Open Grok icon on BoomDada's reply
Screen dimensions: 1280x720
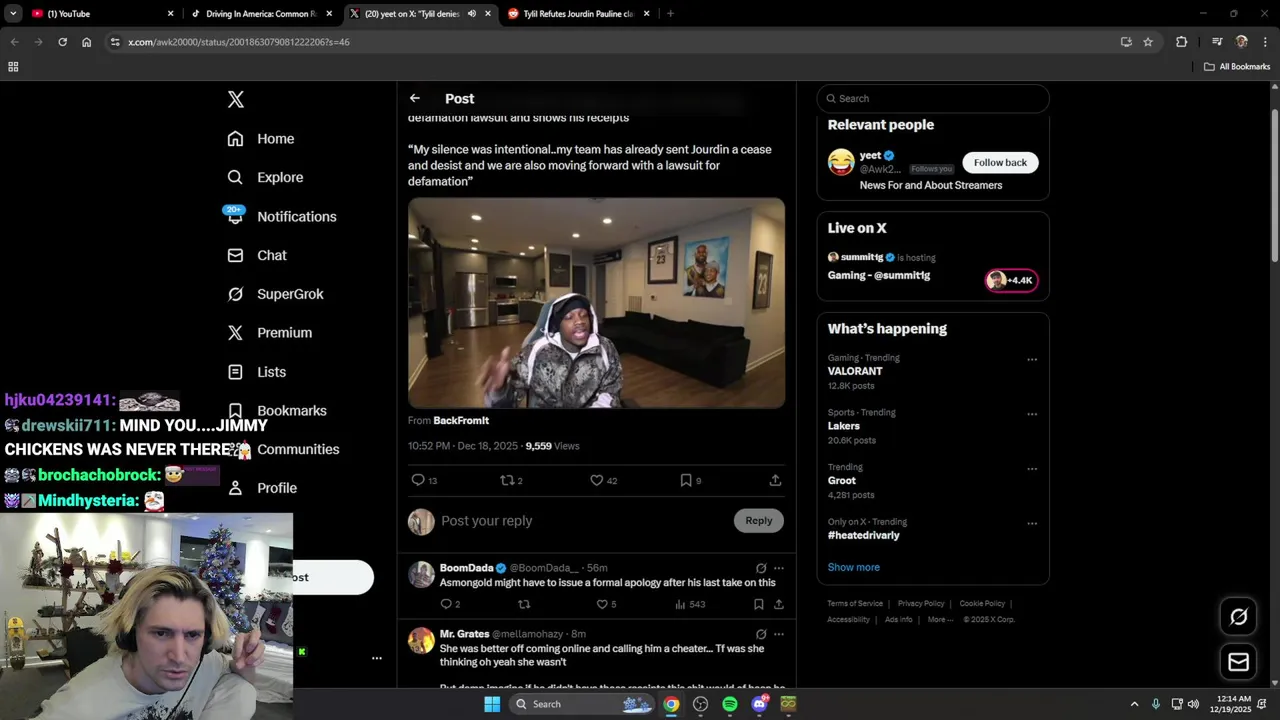[x=761, y=568]
